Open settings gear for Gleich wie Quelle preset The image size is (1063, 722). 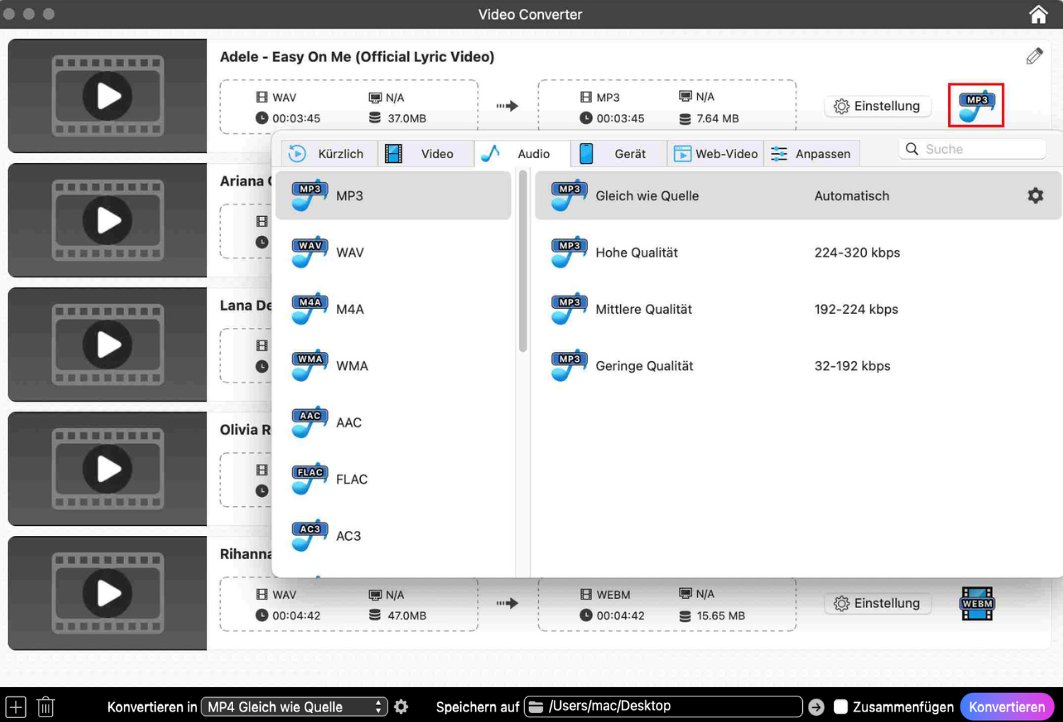(1035, 196)
